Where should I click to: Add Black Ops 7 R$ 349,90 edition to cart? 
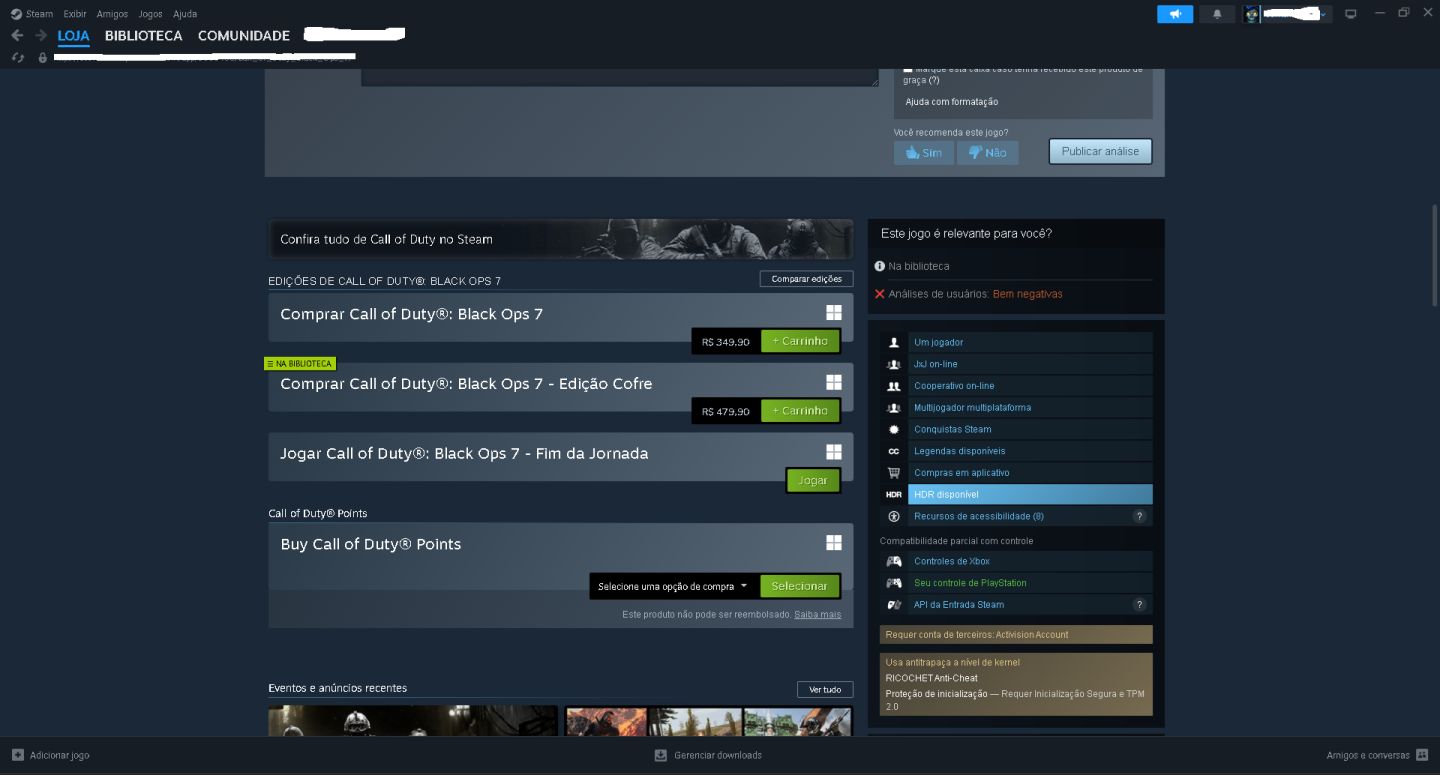click(800, 341)
